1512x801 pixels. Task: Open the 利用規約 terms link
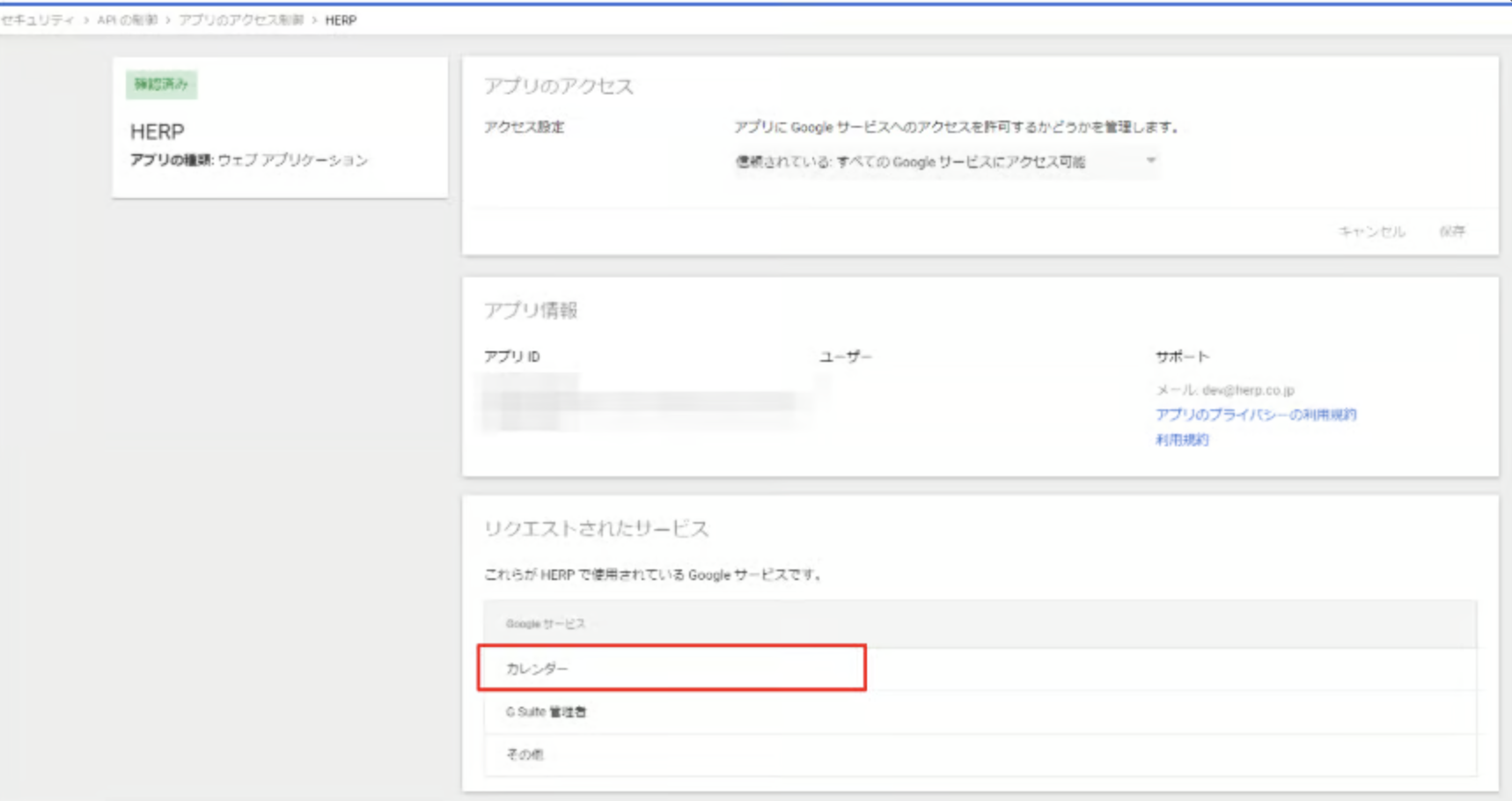1181,439
